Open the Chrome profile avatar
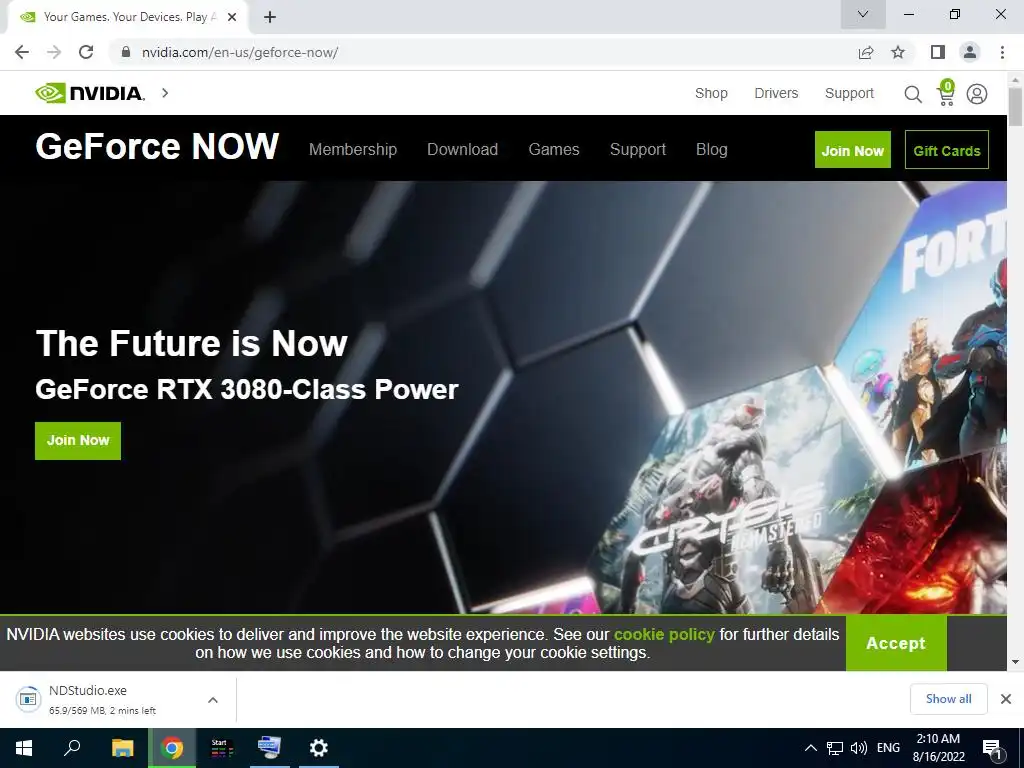The width and height of the screenshot is (1024, 768). 970,52
